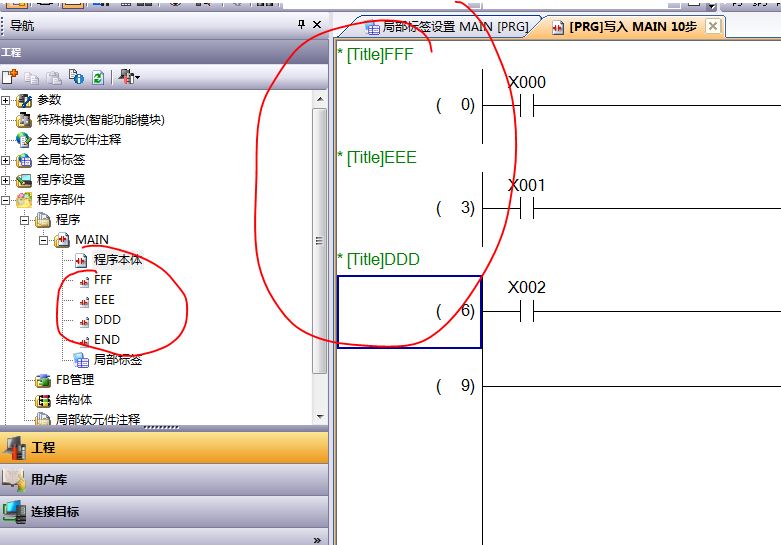Close the 导航 navigation panel
Screen dimensions: 781x545
point(317,25)
